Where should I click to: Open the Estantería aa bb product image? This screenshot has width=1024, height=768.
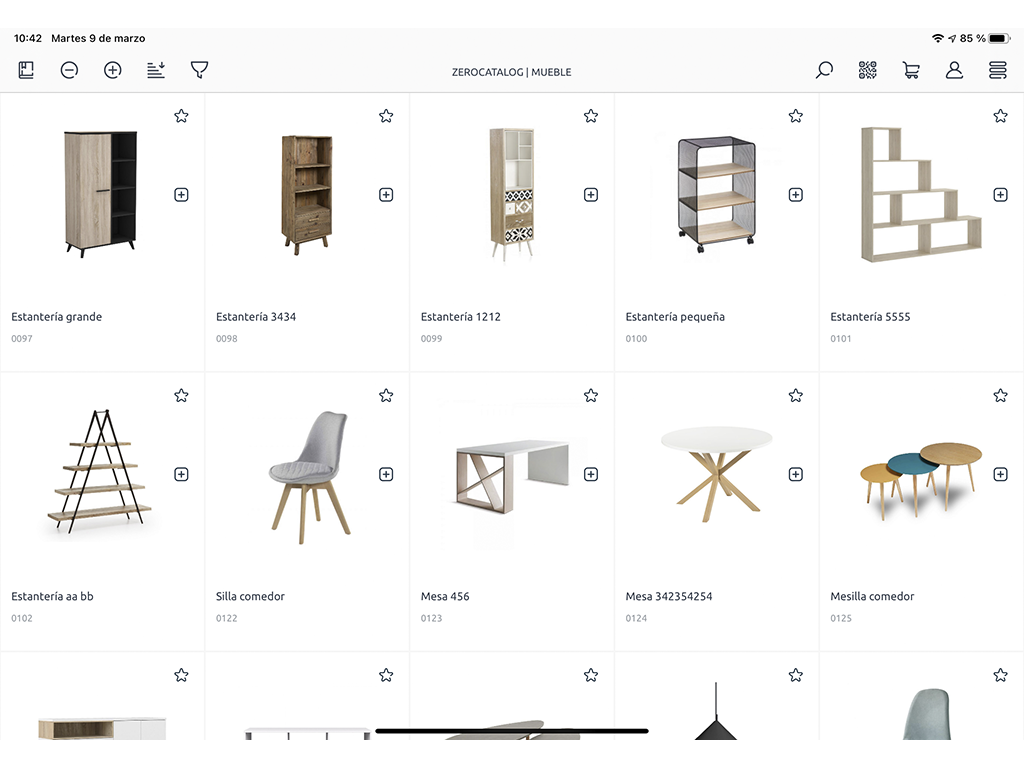coord(99,472)
